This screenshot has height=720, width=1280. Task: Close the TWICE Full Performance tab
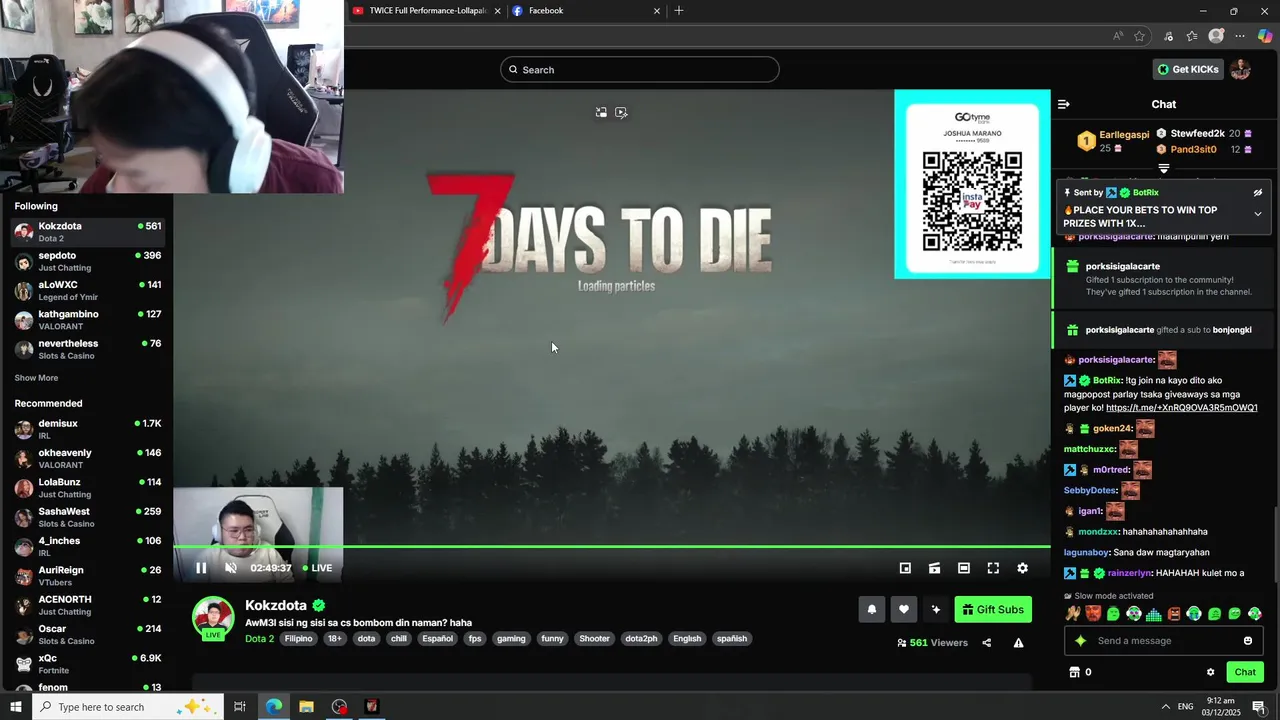click(498, 11)
